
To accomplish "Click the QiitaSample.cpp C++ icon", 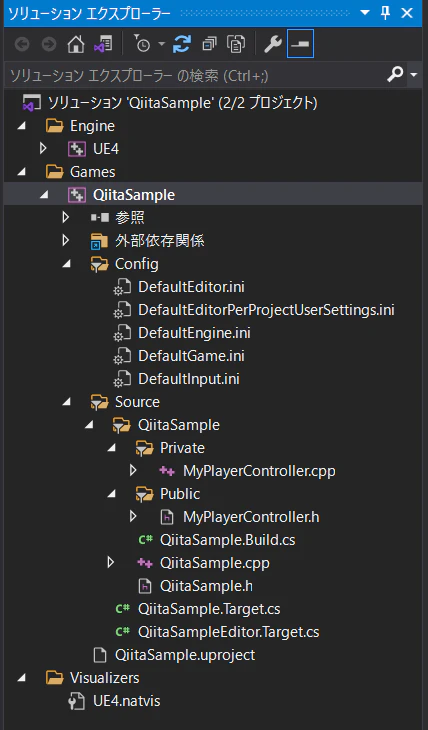I will pyautogui.click(x=145, y=563).
